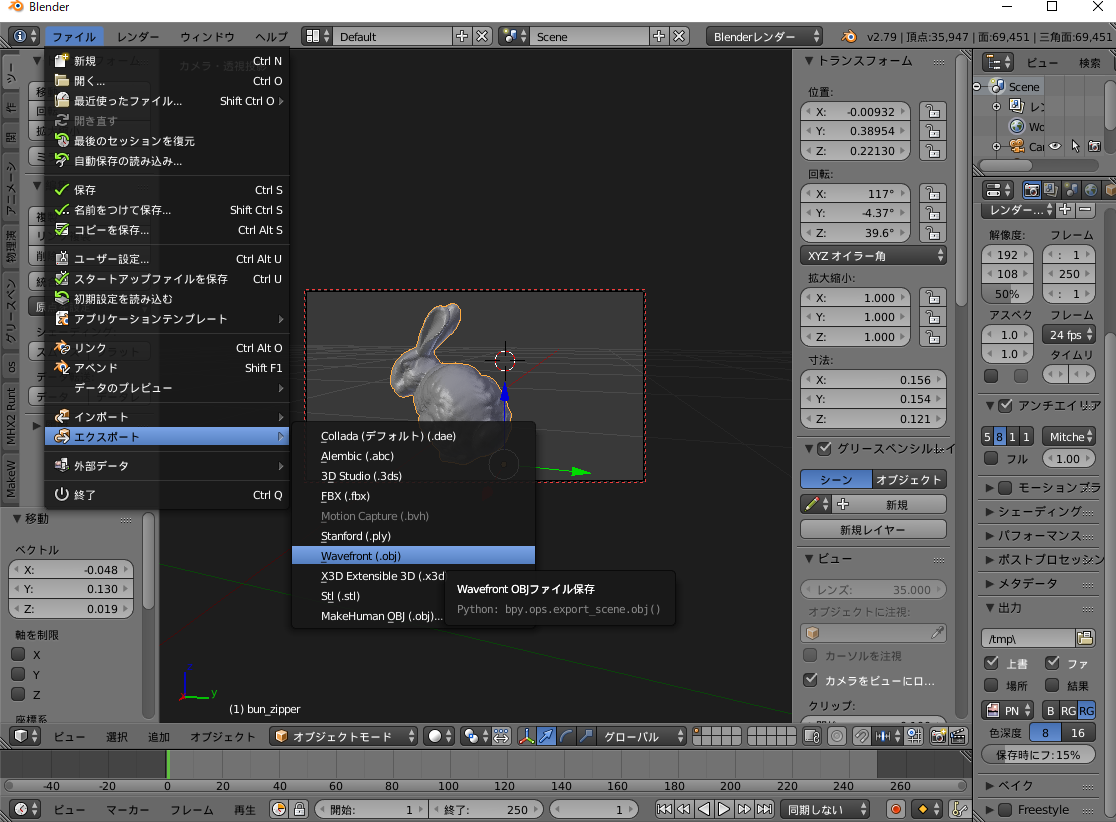Enable axis constraint Y checkbox
The height and width of the screenshot is (822, 1116).
coord(19,674)
